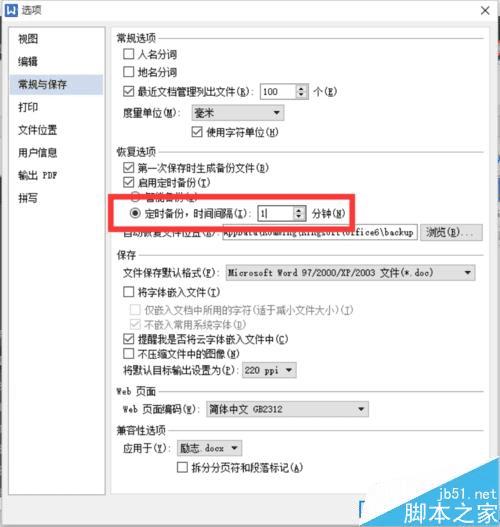500x527 pixels.
Task: Open the 度量单位 dropdown showing 毫米
Action: pyautogui.click(x=238, y=113)
